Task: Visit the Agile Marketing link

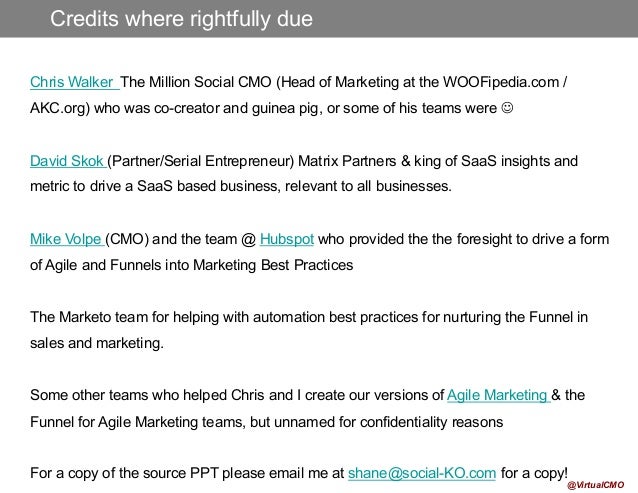Action: tap(497, 394)
